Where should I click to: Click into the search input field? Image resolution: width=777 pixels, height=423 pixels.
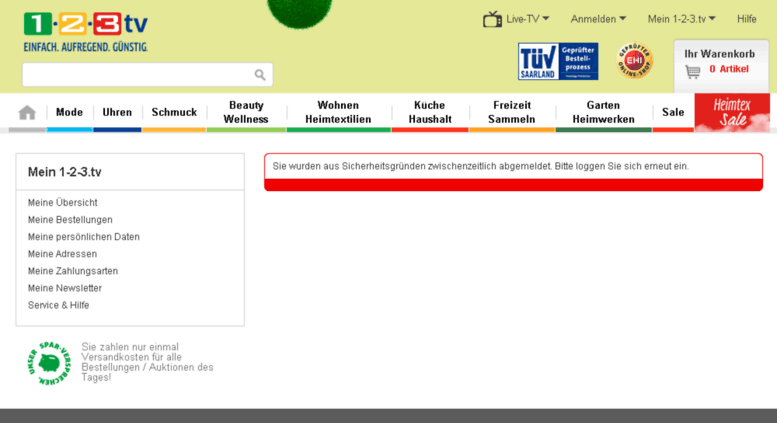point(135,75)
